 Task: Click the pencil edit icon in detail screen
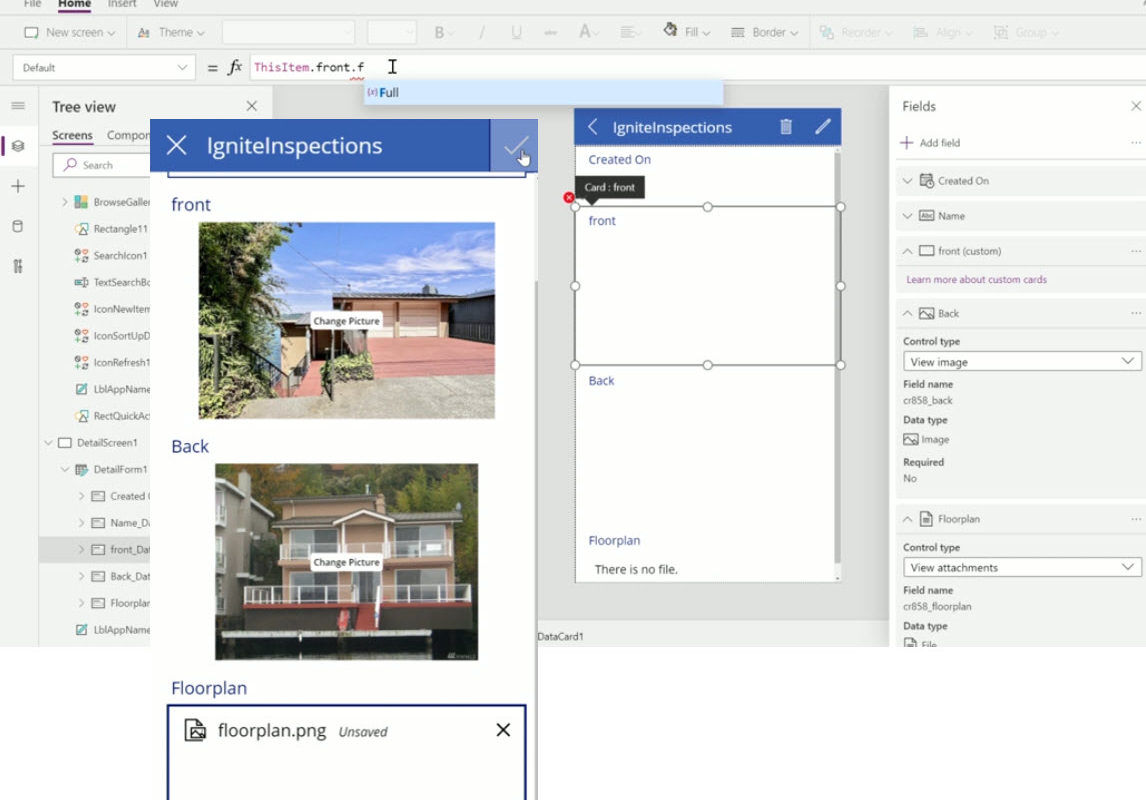pos(823,126)
